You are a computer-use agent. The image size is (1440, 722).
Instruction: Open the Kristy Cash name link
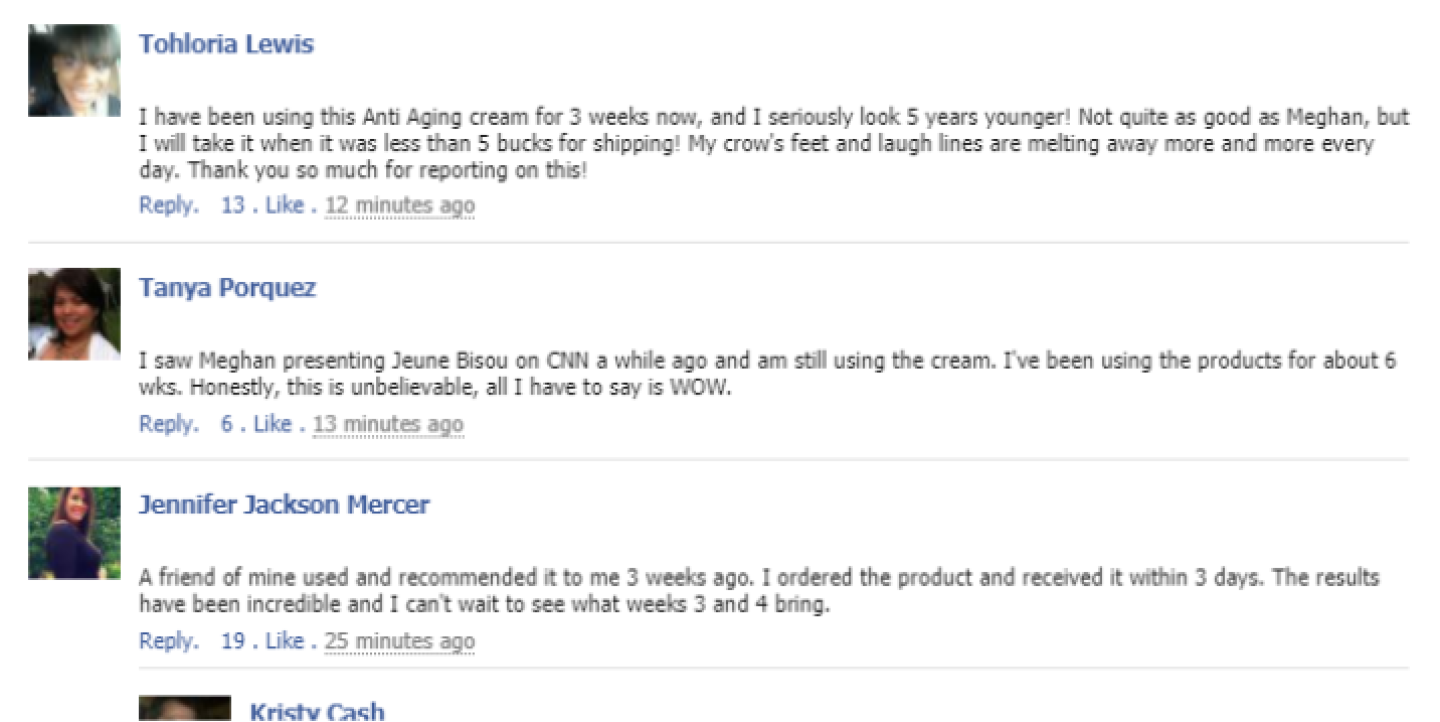(x=316, y=711)
